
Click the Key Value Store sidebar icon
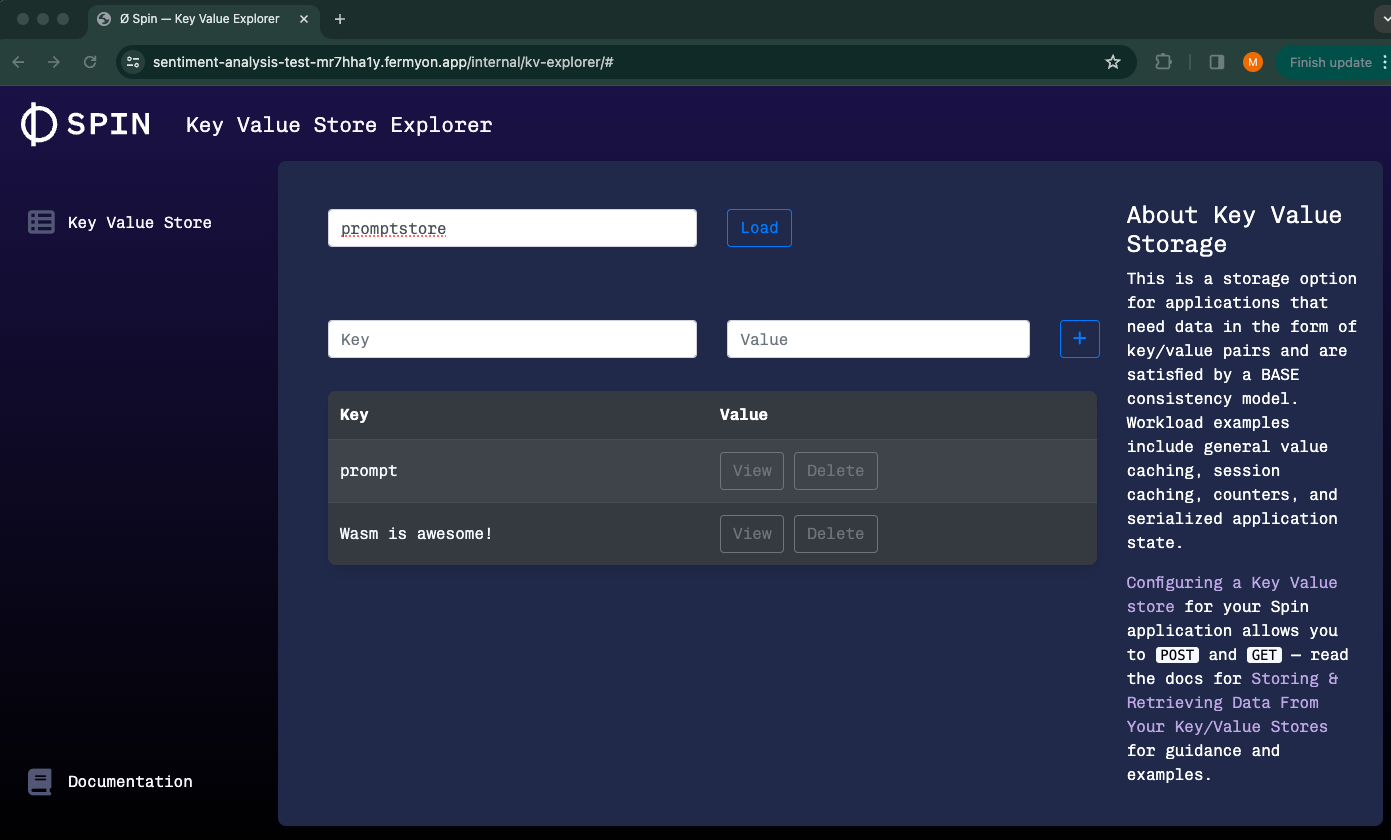click(41, 222)
